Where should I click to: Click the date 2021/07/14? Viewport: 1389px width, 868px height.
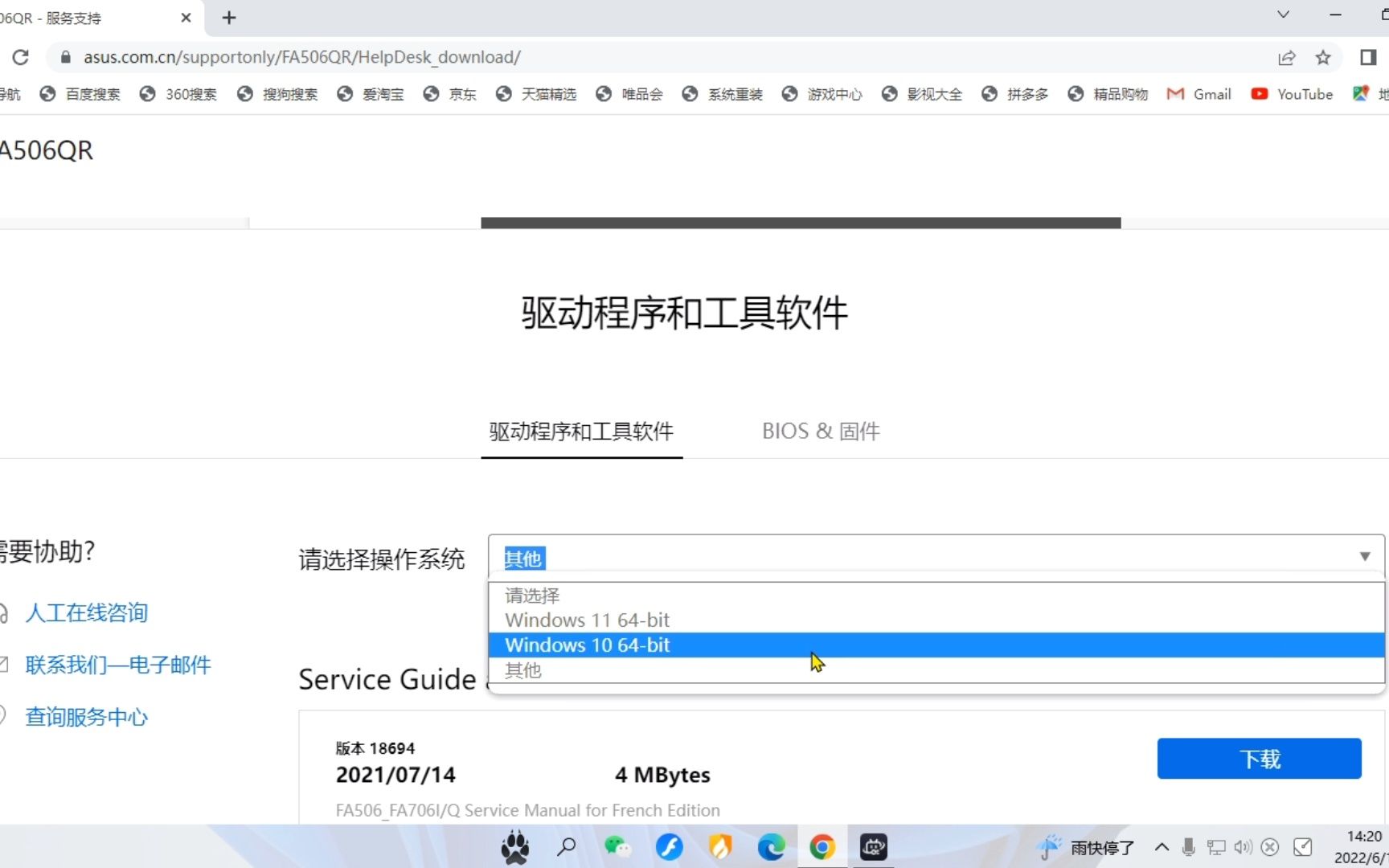click(395, 775)
